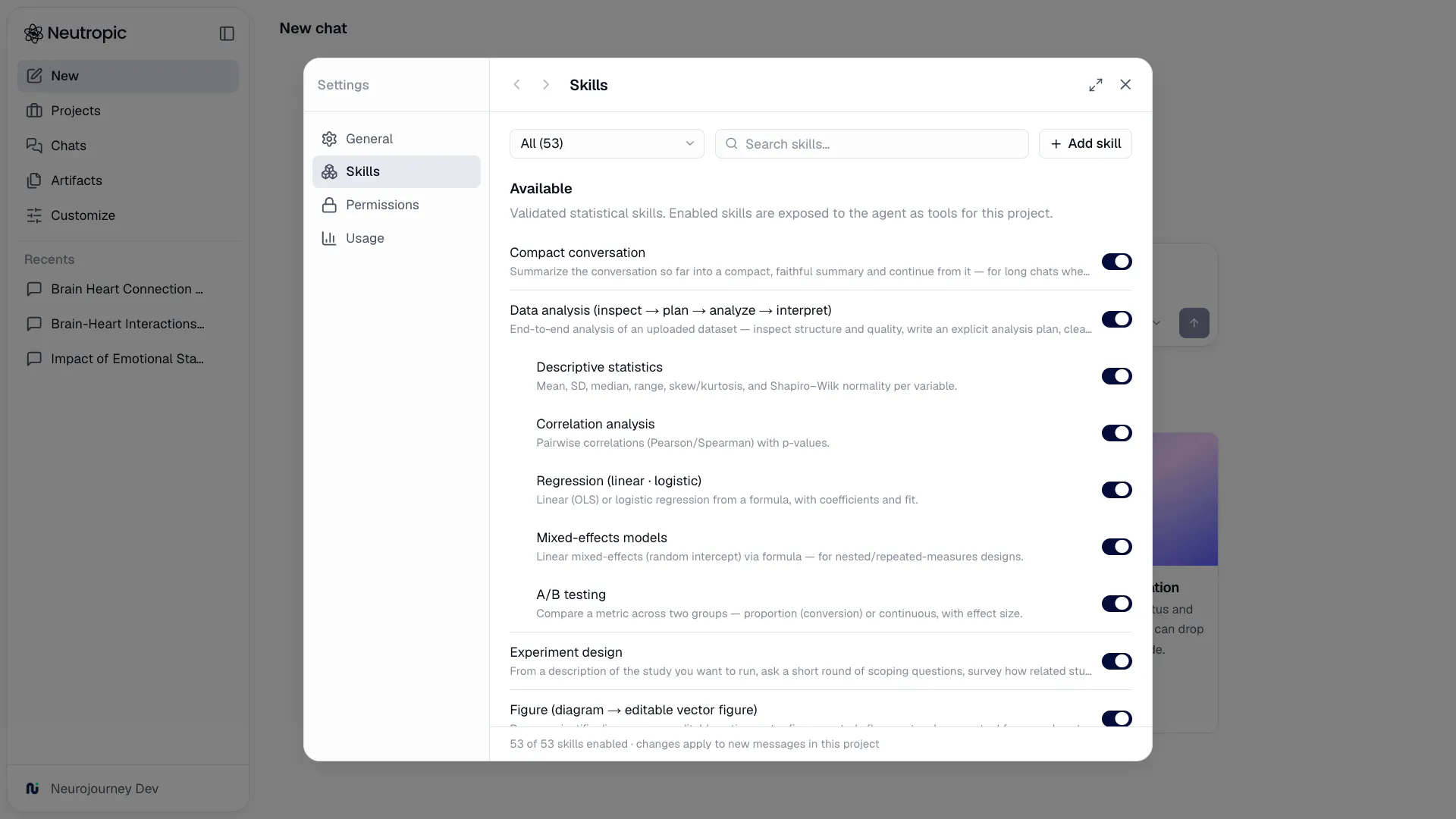Click the Experiment design skill title

[x=566, y=652]
